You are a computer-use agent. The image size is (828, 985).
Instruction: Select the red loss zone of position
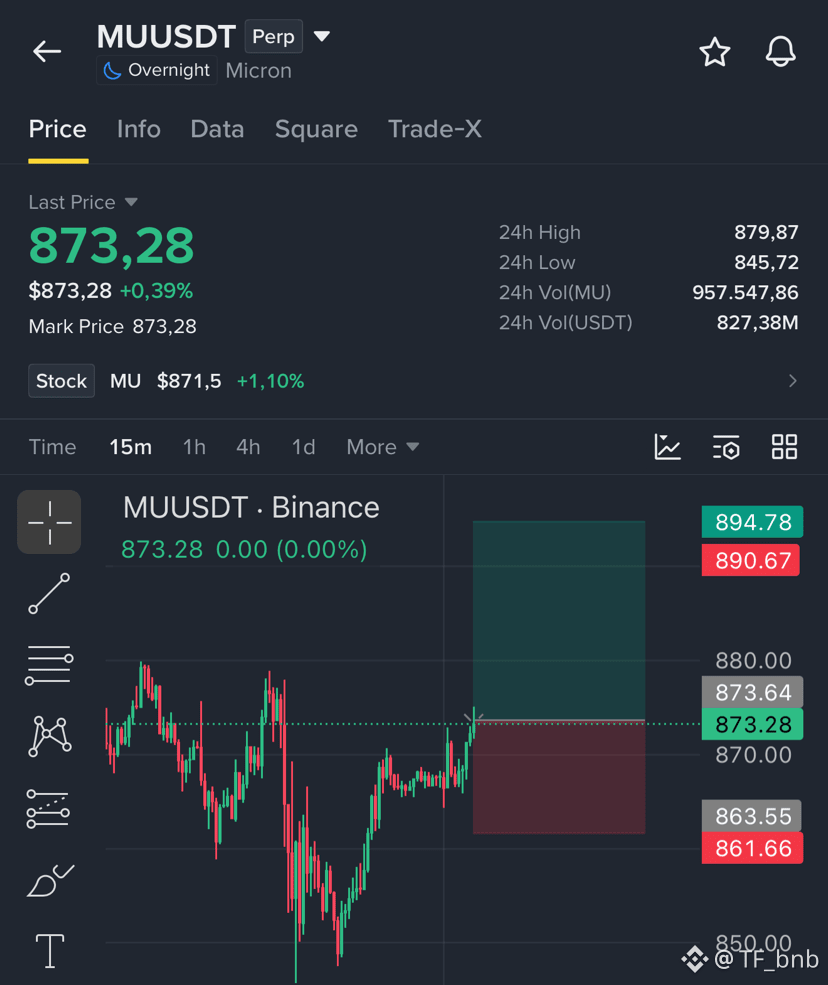click(559, 777)
